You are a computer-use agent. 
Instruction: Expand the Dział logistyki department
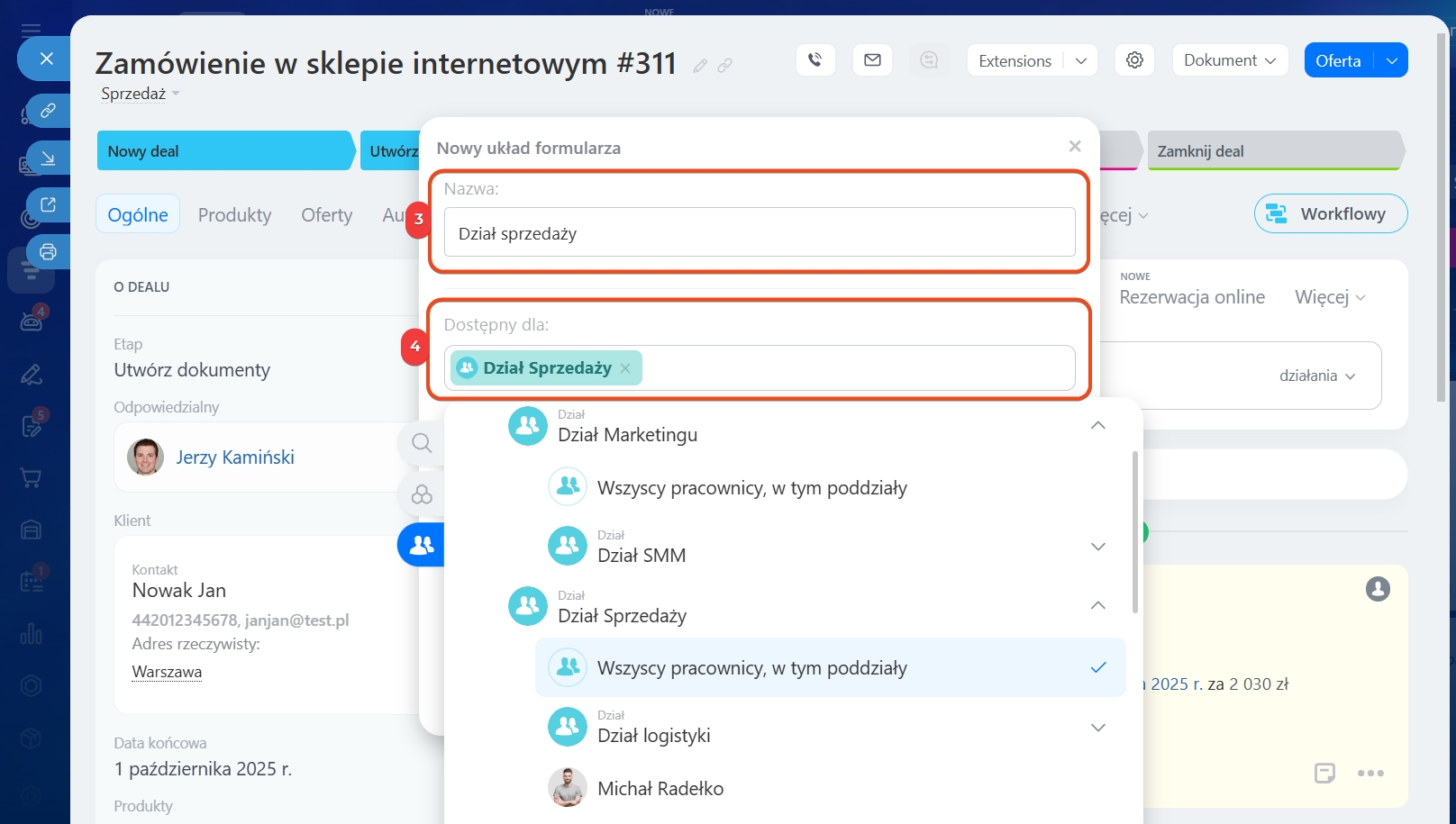click(1097, 728)
